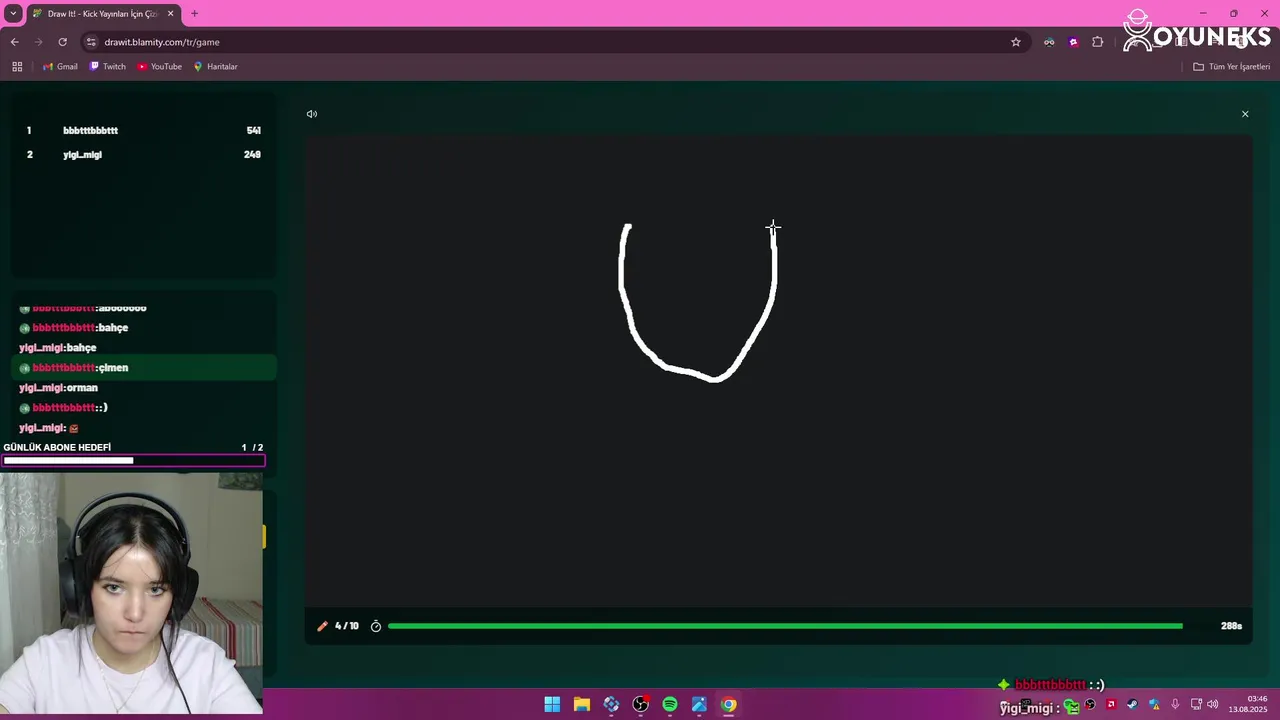This screenshot has height=720, width=1280.
Task: Click the score 541
Action: [x=253, y=130]
